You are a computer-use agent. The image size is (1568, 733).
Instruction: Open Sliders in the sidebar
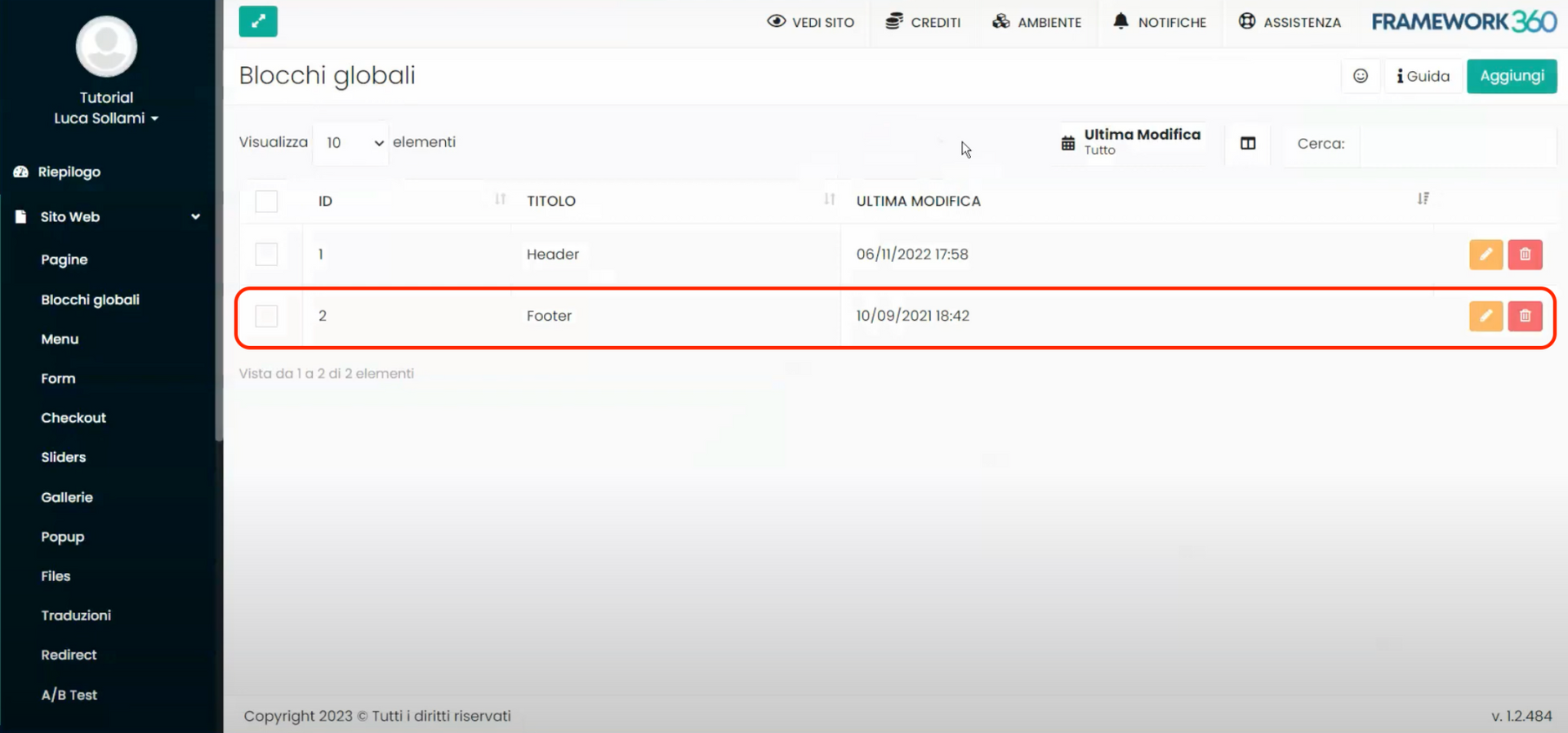point(64,457)
